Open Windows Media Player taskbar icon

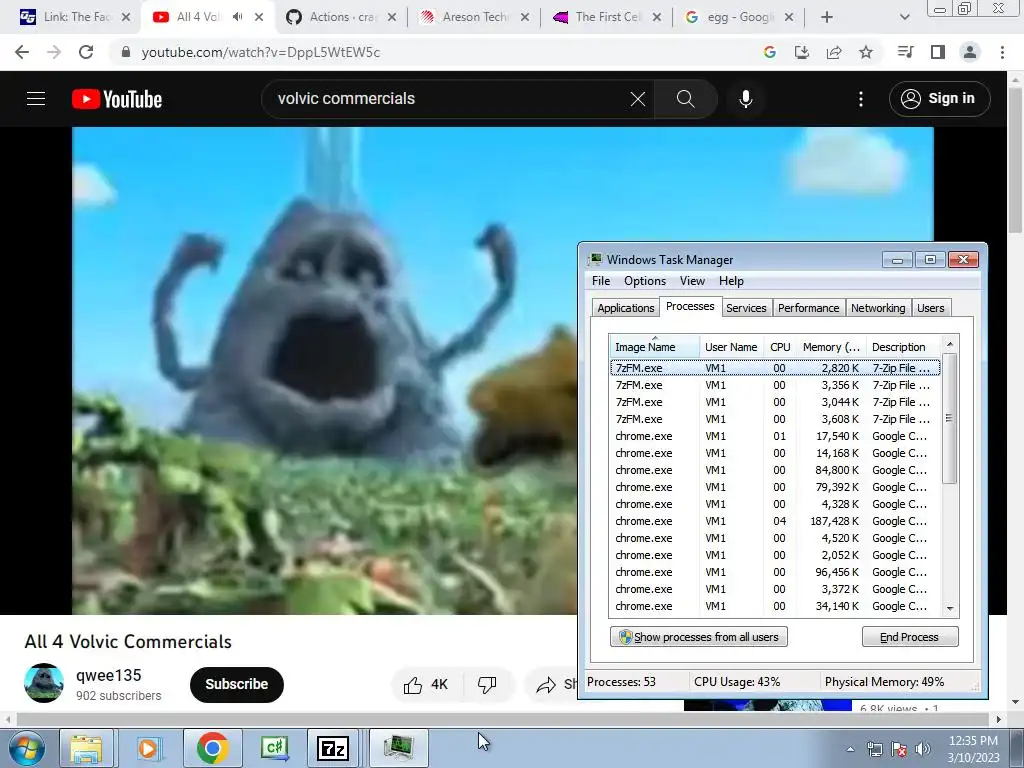[148, 748]
